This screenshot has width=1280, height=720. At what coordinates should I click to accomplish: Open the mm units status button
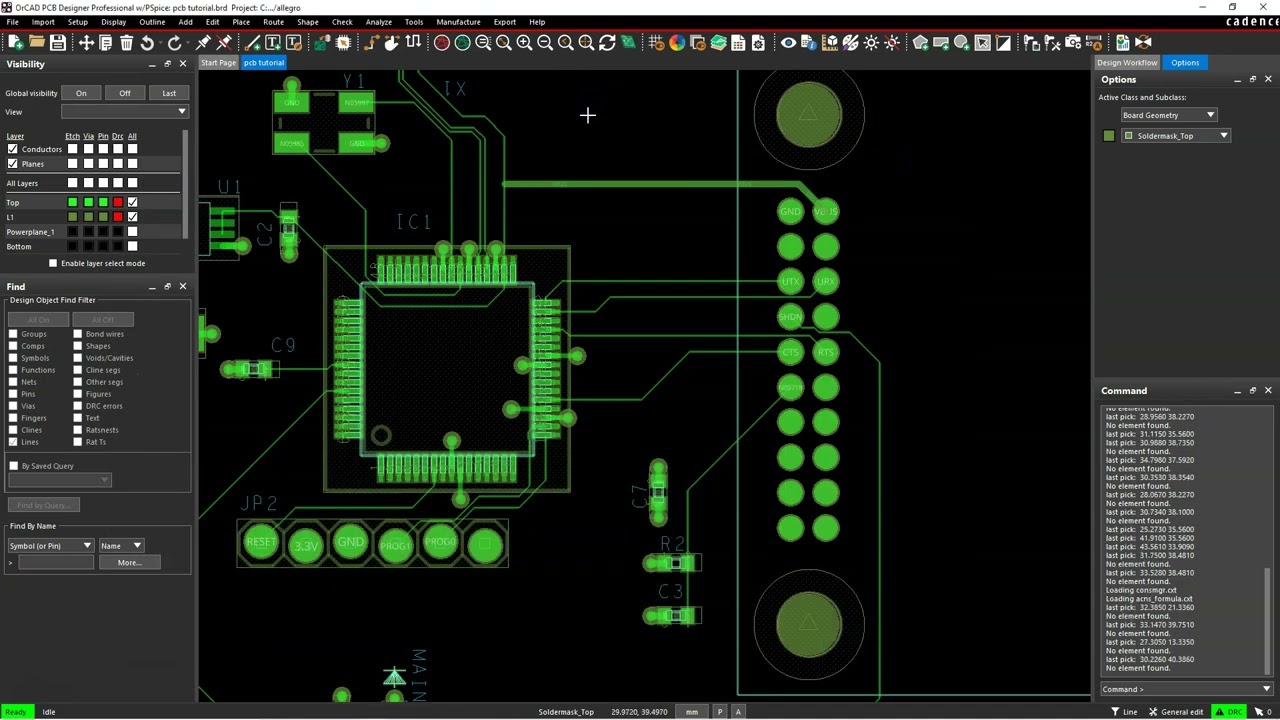point(691,712)
